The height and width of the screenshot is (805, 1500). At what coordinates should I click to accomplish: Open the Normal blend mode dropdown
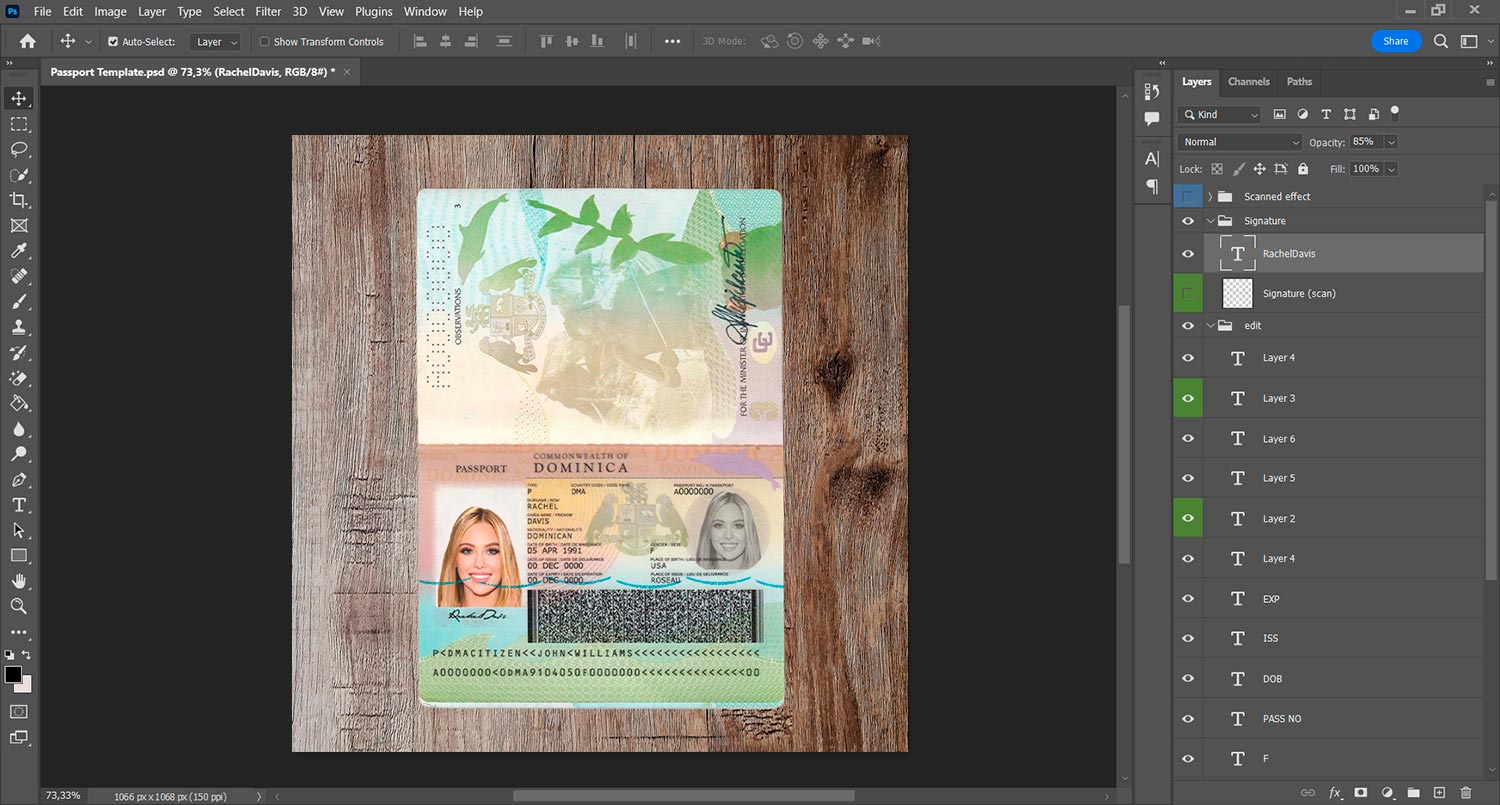click(1240, 142)
